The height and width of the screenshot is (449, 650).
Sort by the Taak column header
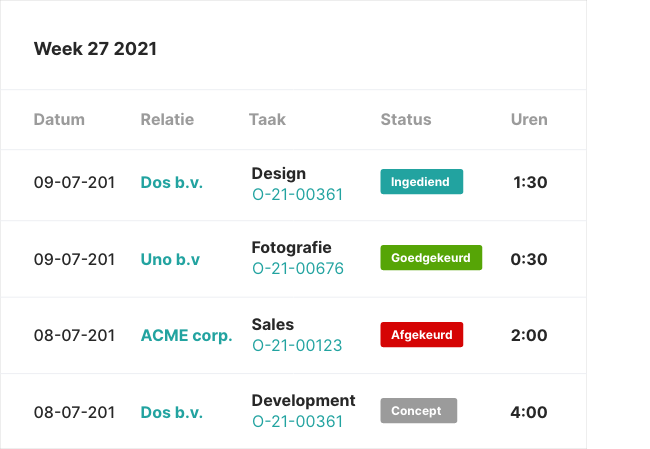click(267, 119)
